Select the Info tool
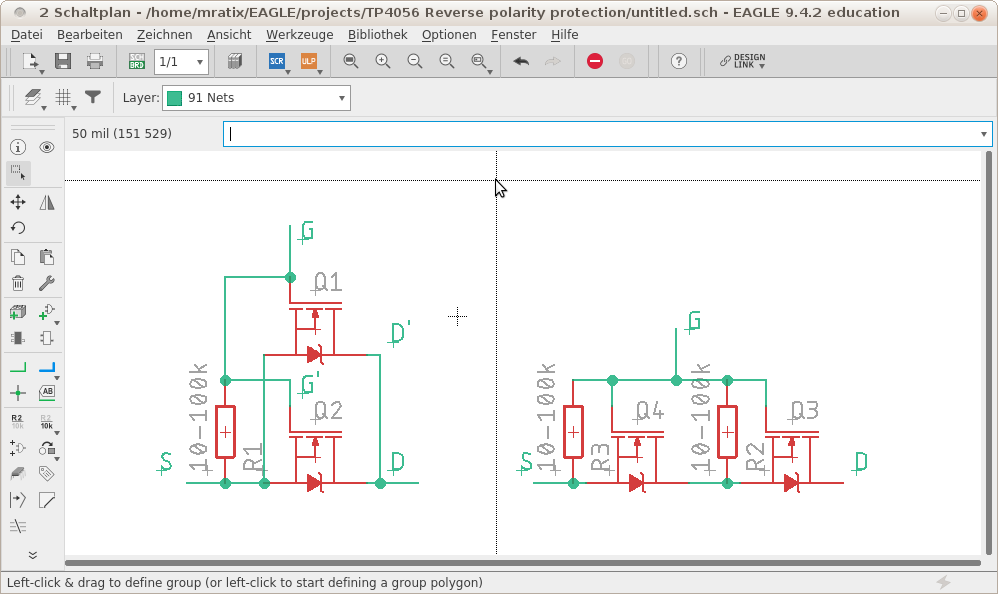Viewport: 998px width, 594px height. [x=18, y=147]
